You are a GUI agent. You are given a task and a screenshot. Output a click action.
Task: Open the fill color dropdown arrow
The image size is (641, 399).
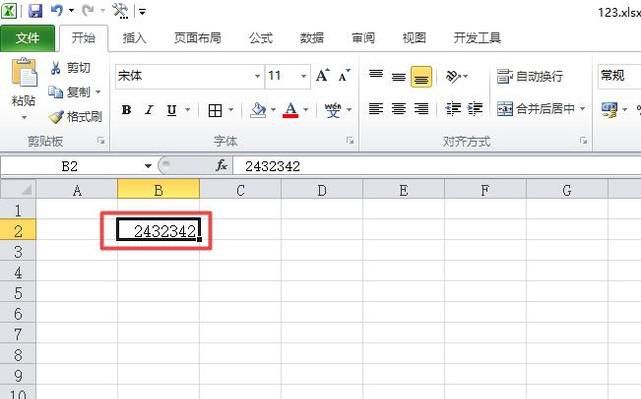pos(273,110)
